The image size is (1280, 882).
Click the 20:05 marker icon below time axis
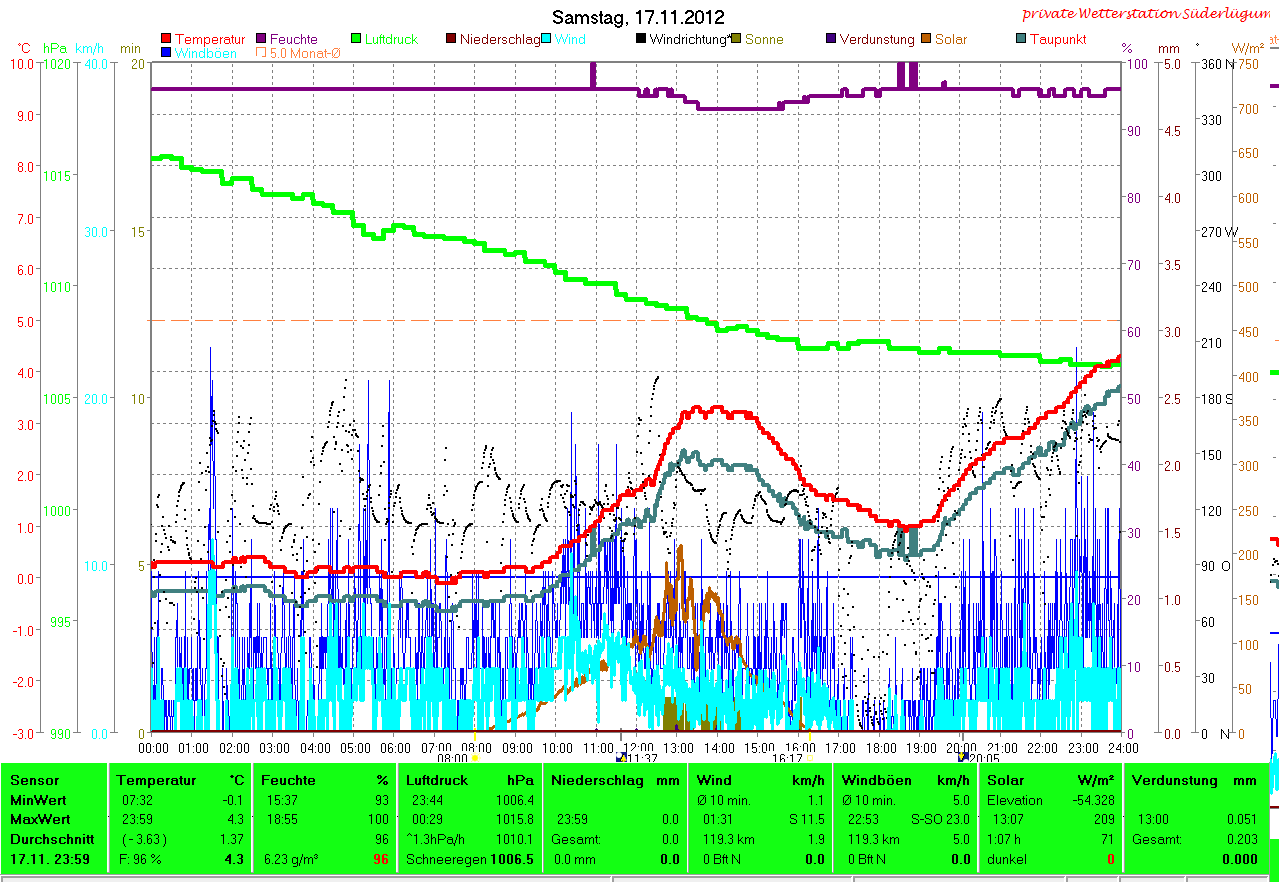963,757
